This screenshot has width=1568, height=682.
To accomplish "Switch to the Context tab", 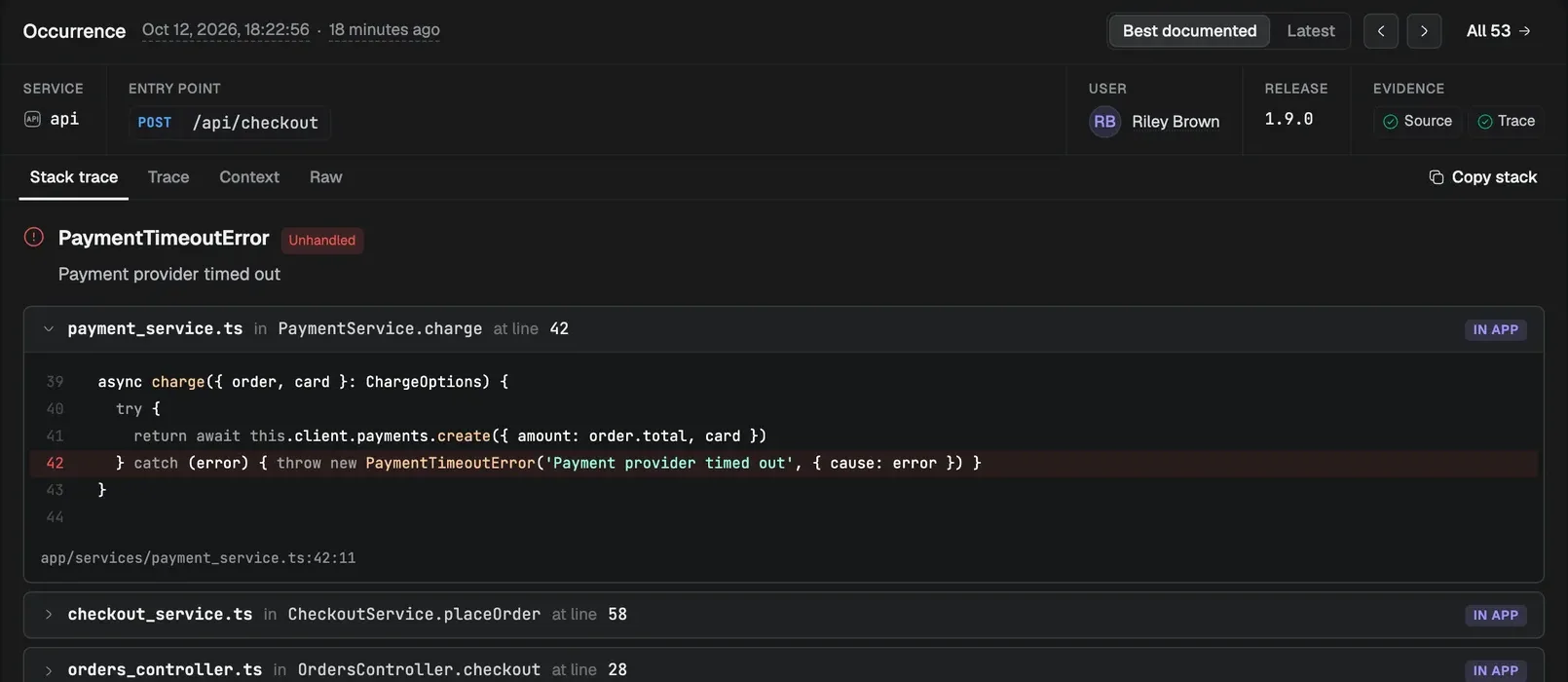I will pos(249,177).
